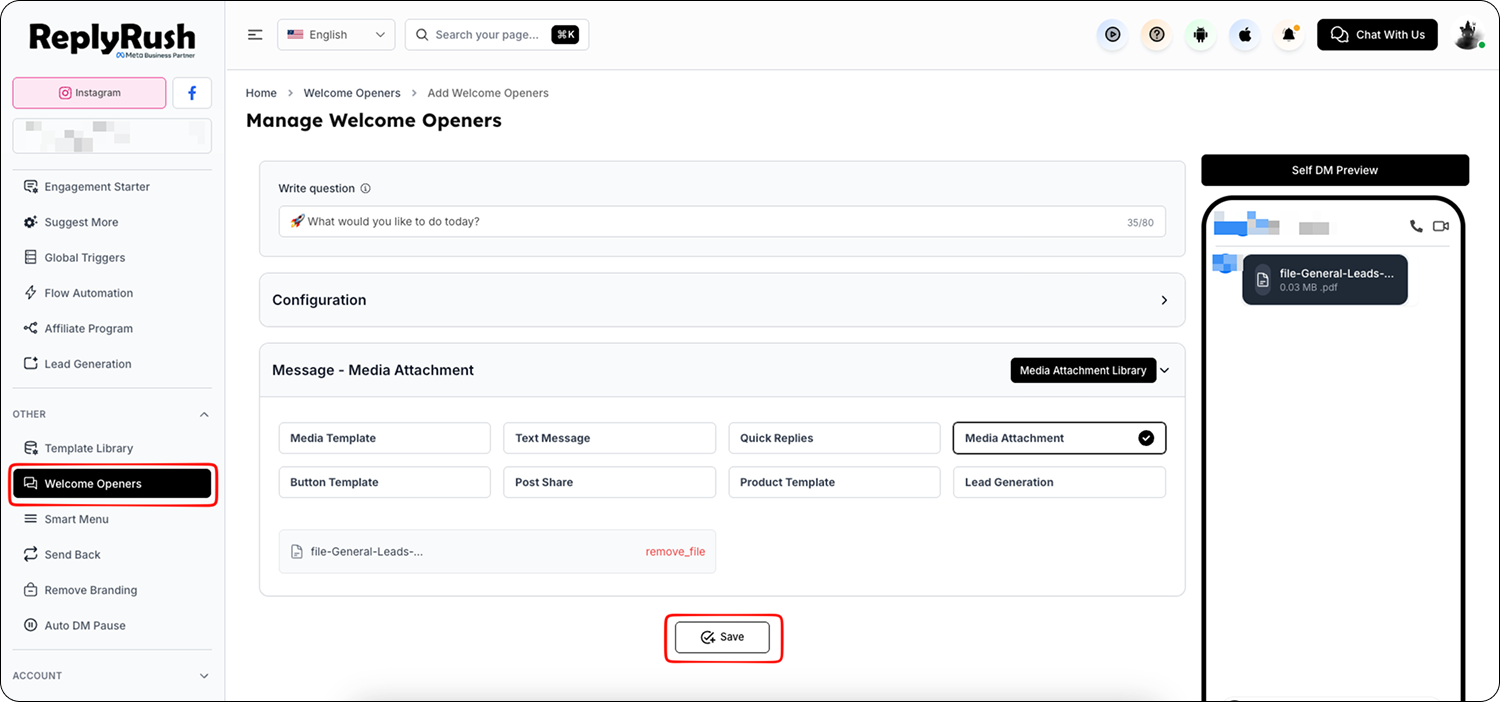Collapse Message - Media Attachment chevron
This screenshot has height=702, width=1500.
tap(1164, 370)
